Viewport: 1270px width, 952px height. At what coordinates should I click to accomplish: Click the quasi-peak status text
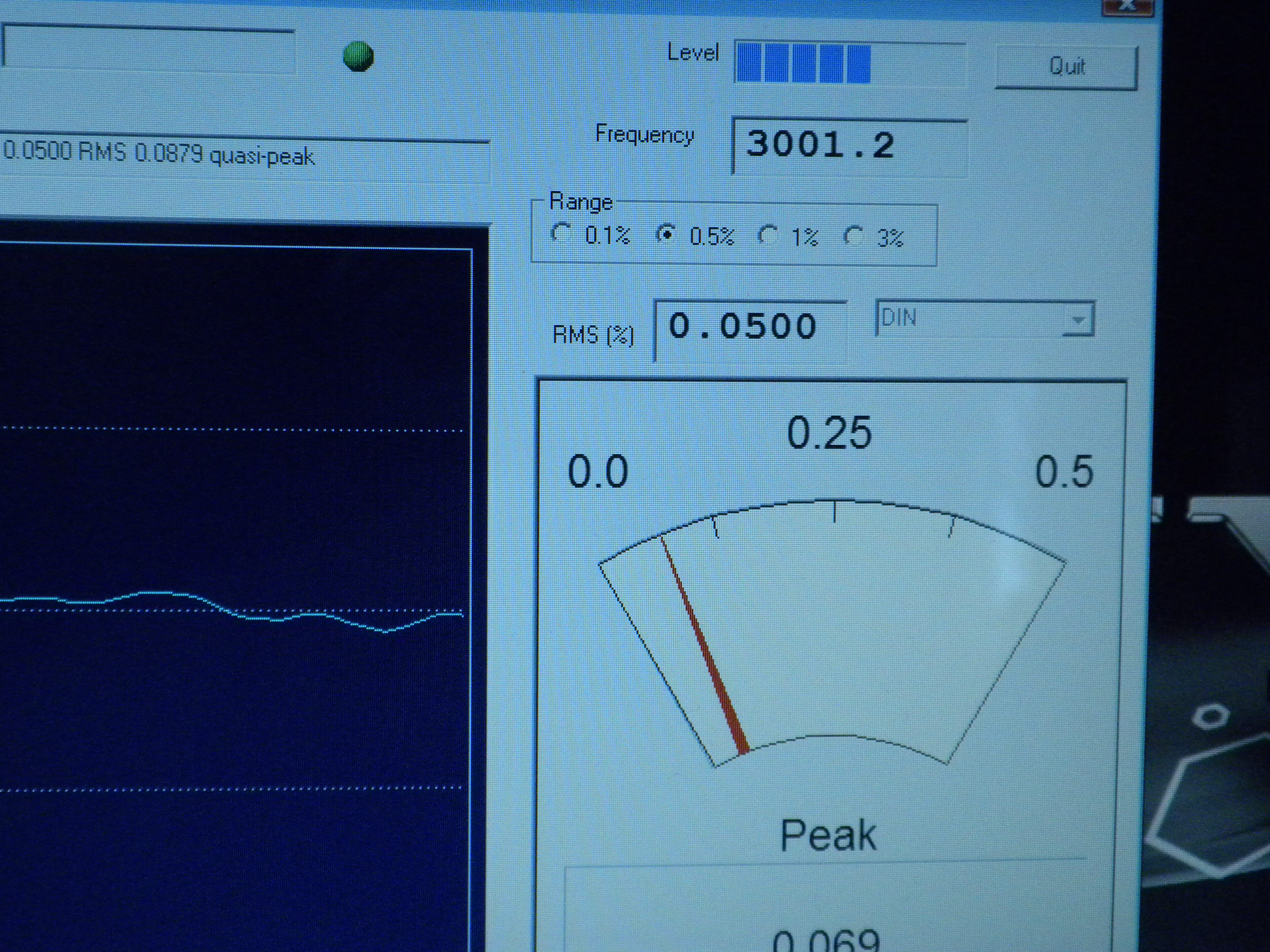(261, 156)
